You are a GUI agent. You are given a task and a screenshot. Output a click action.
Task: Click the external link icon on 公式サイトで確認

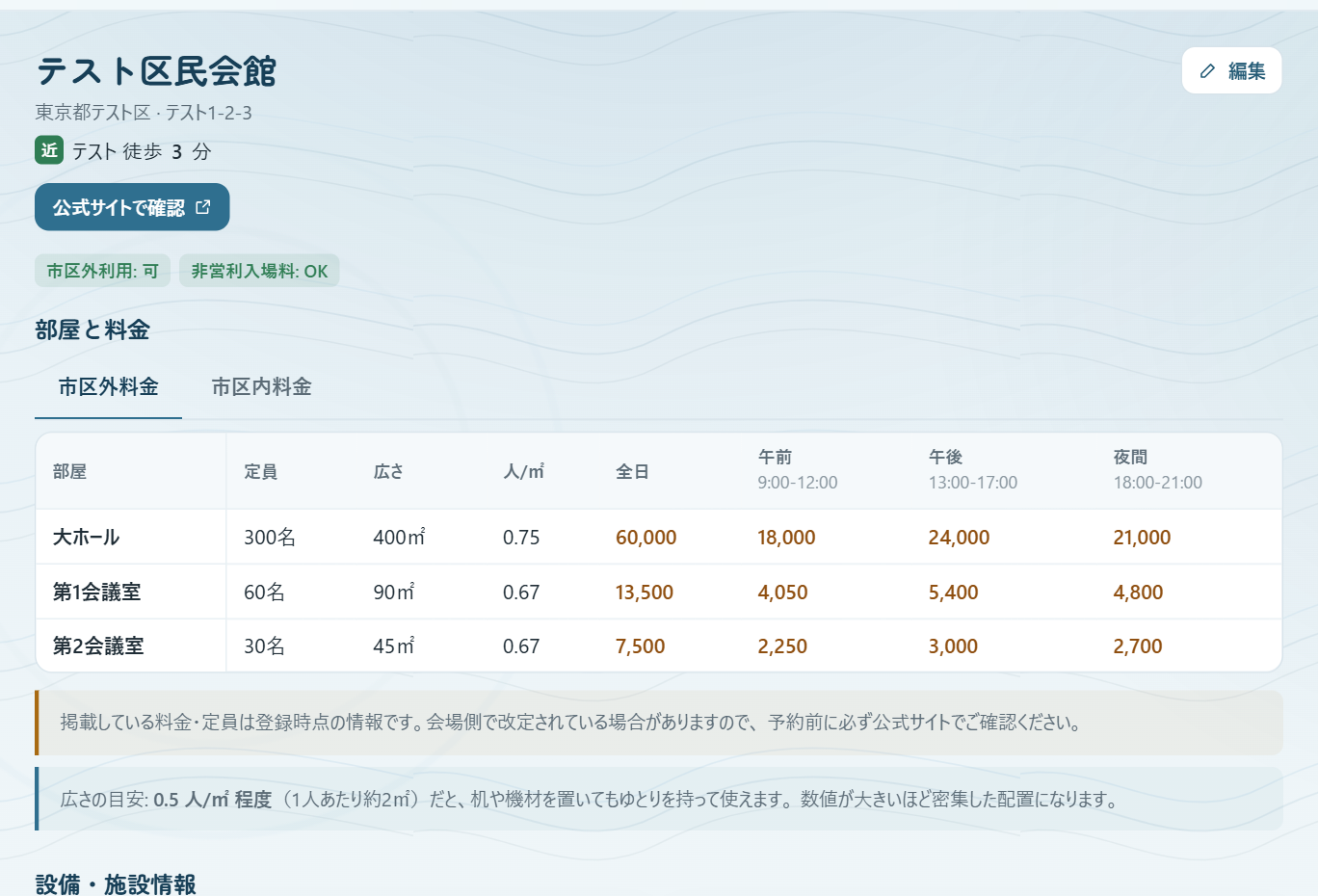[202, 207]
